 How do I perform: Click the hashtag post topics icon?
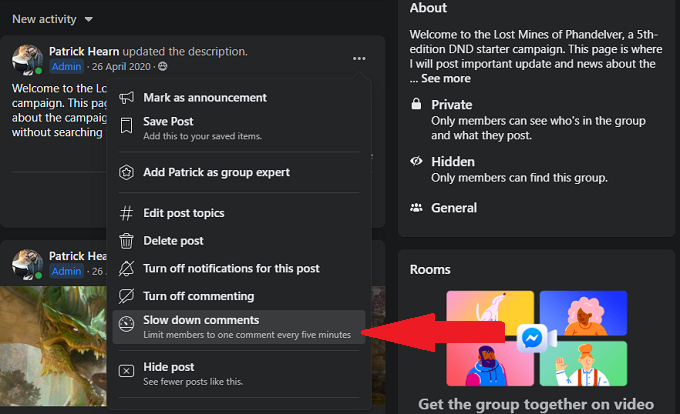(x=127, y=213)
